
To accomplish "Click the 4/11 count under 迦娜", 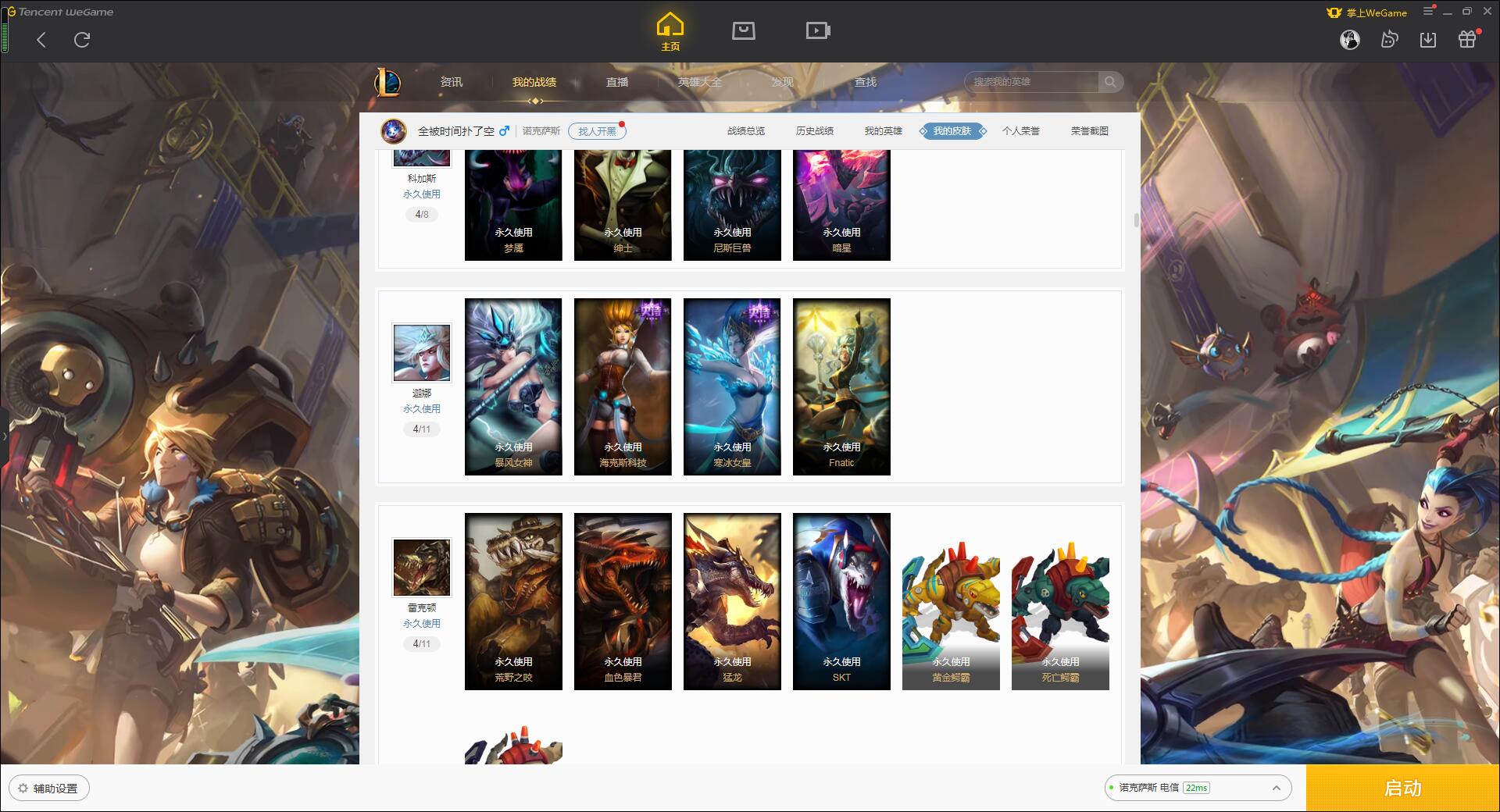I will coord(422,429).
